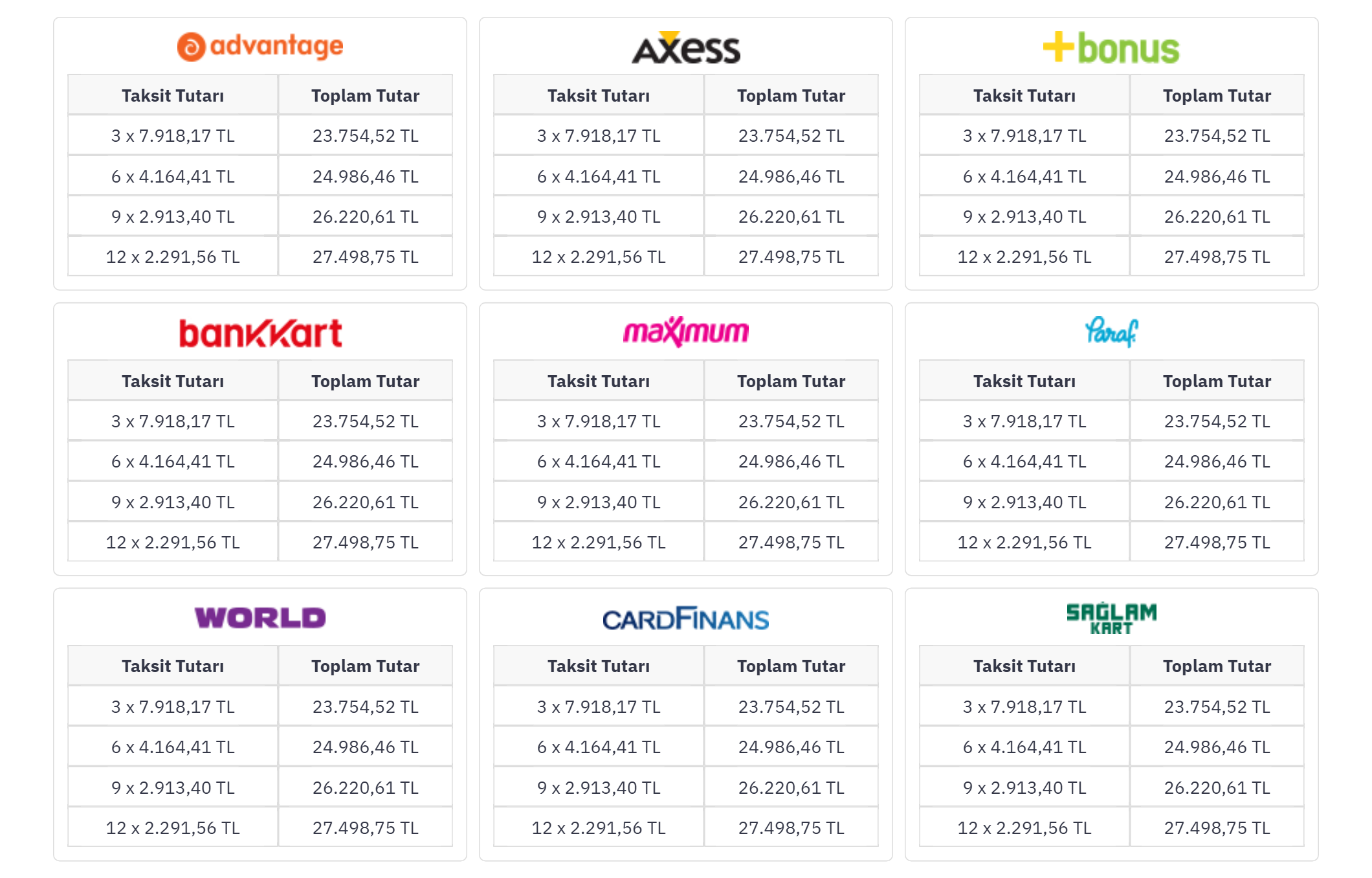Viewport: 1372px width, 878px height.
Task: Click the WORLD card logo
Action: coord(260,618)
